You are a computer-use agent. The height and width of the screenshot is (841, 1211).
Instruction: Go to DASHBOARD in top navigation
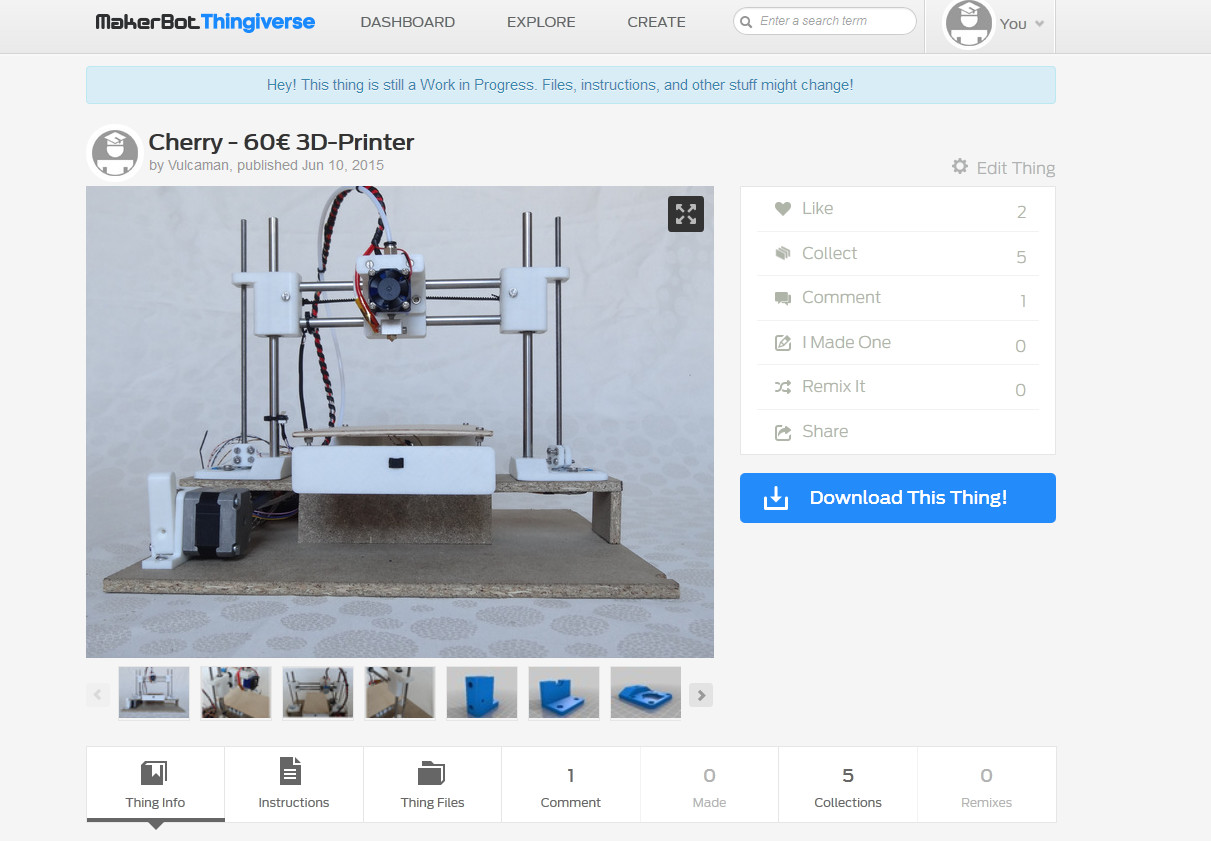click(x=407, y=22)
